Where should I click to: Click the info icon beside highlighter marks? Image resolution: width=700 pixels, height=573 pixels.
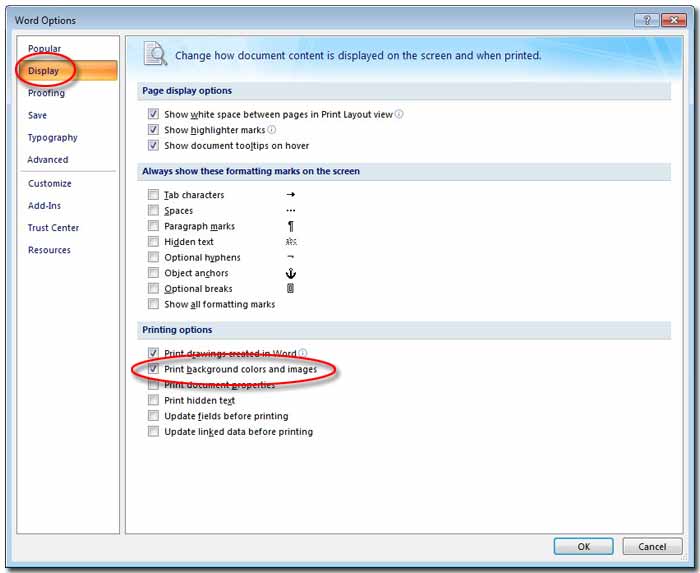[x=271, y=129]
